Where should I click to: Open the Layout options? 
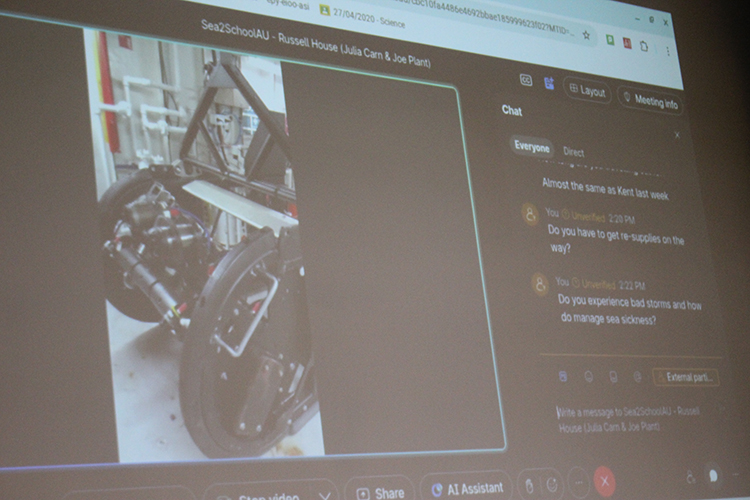pyautogui.click(x=587, y=90)
